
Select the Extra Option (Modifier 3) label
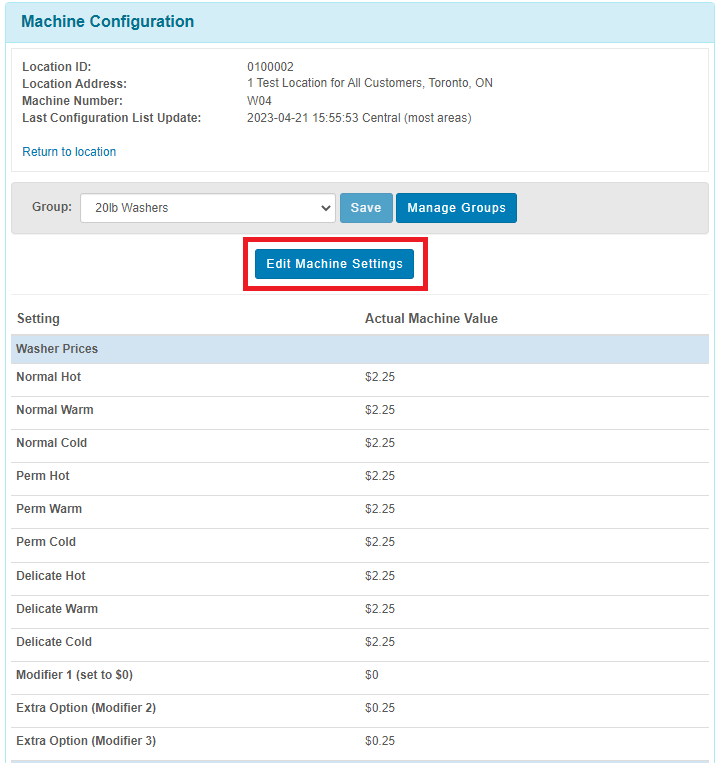[x=86, y=741]
